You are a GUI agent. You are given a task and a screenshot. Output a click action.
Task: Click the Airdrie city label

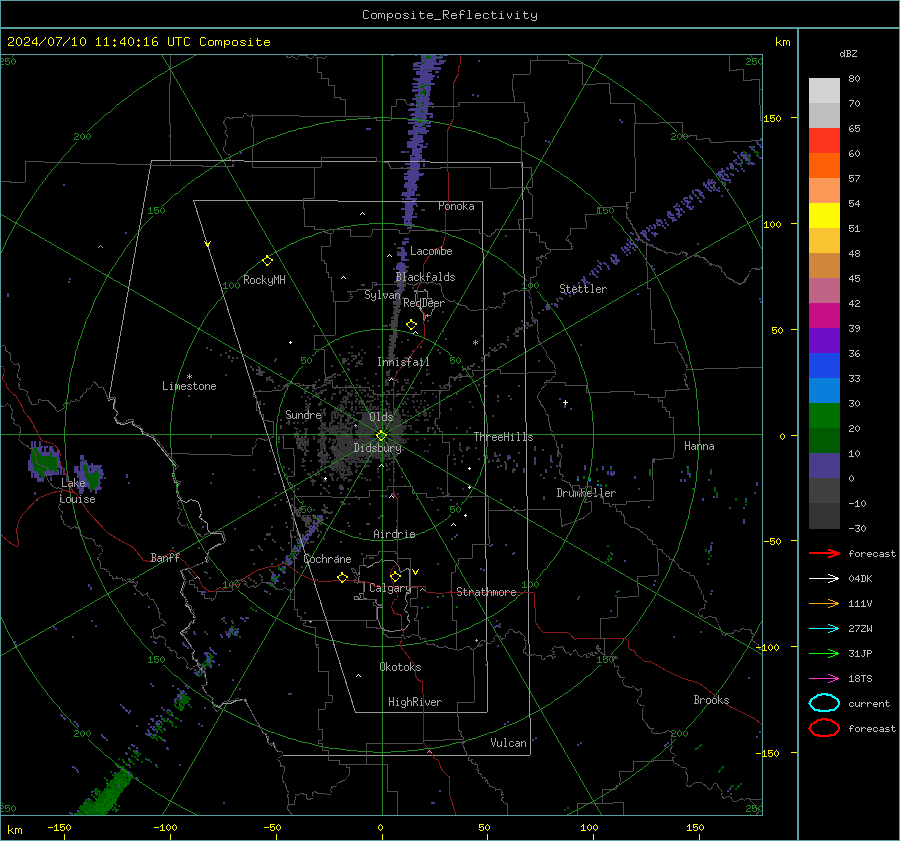click(394, 534)
